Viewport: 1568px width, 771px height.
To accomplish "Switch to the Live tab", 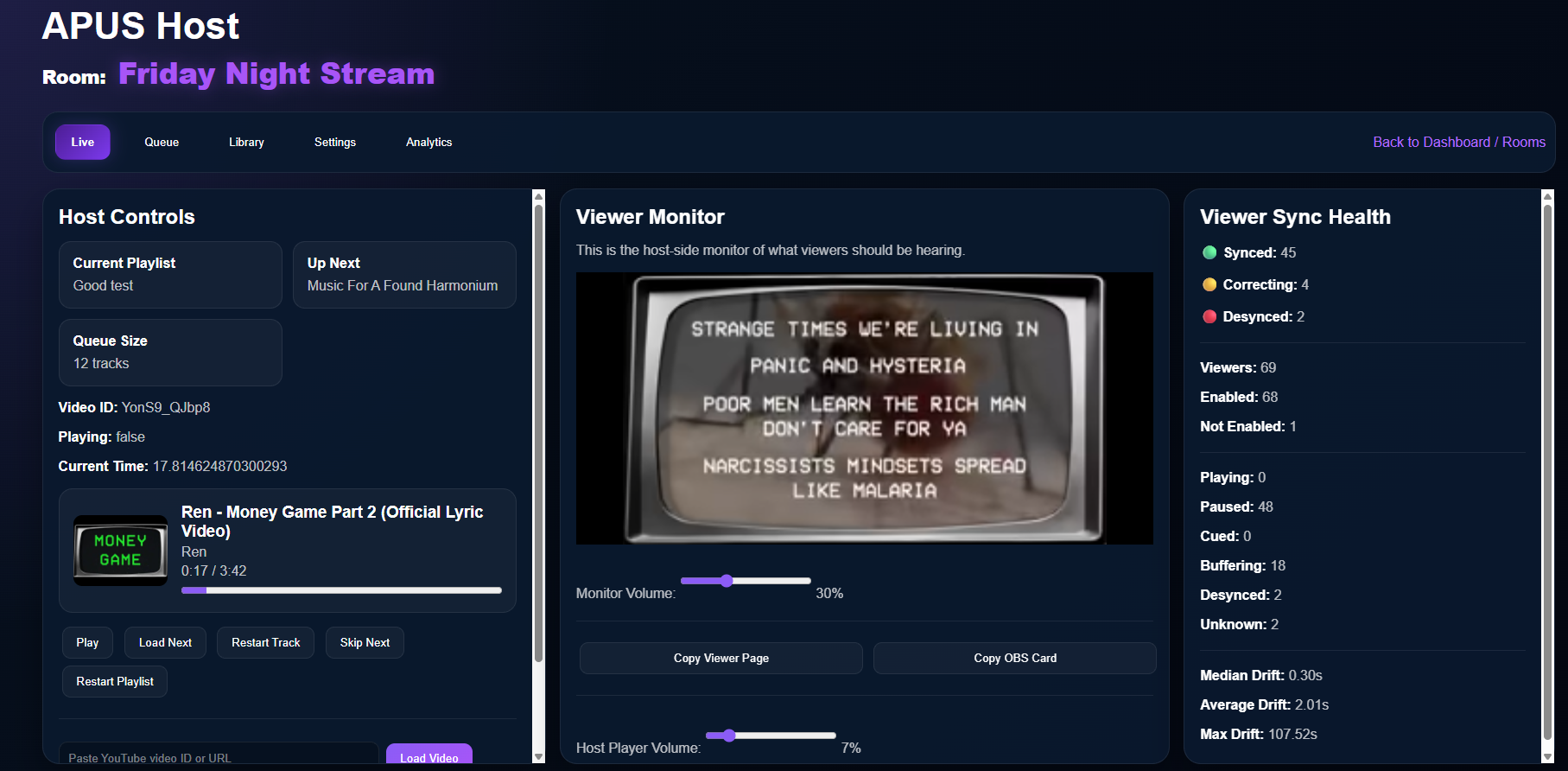I will [x=83, y=142].
